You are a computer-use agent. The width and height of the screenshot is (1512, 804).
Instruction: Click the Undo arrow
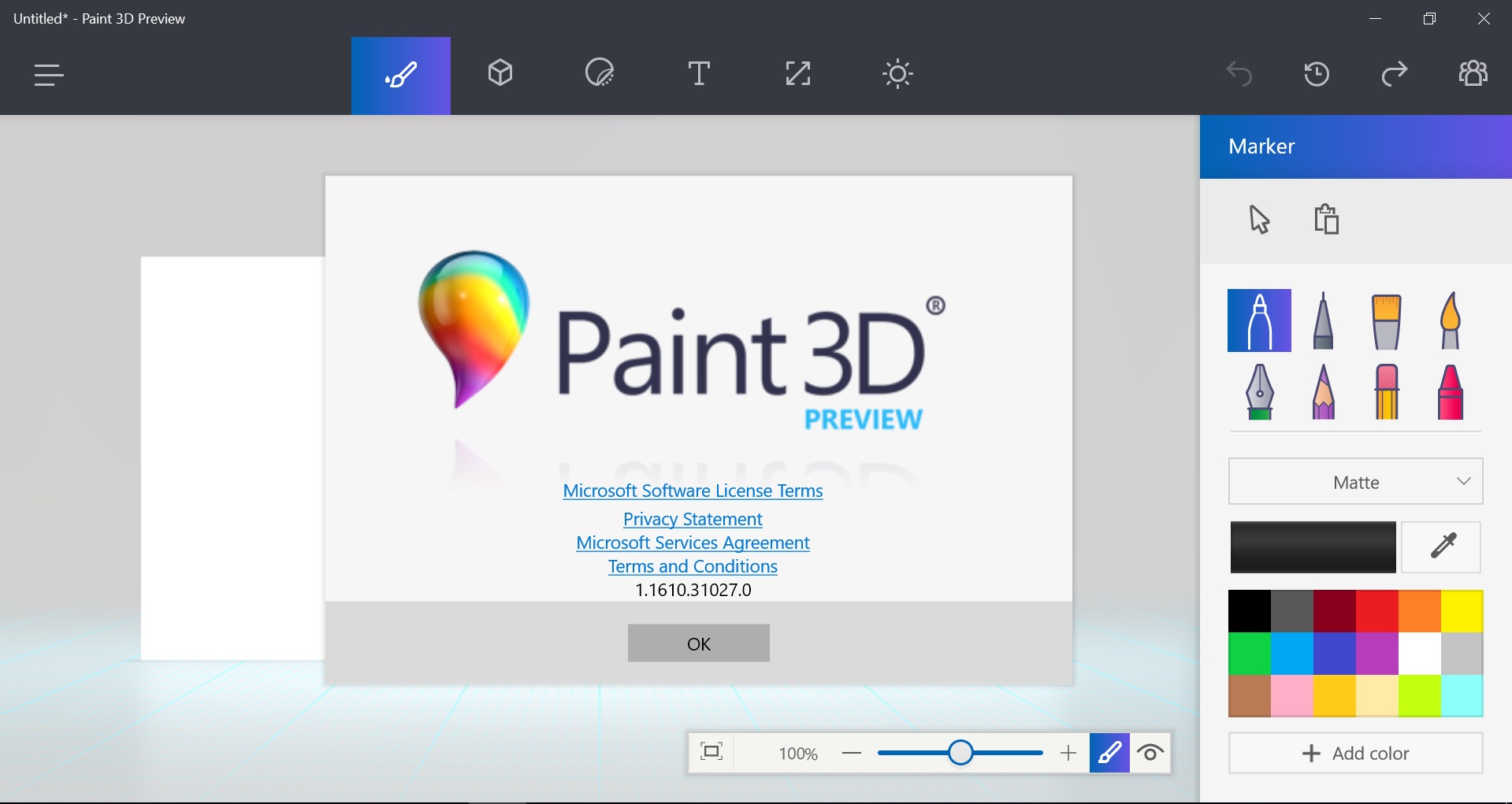[1239, 75]
